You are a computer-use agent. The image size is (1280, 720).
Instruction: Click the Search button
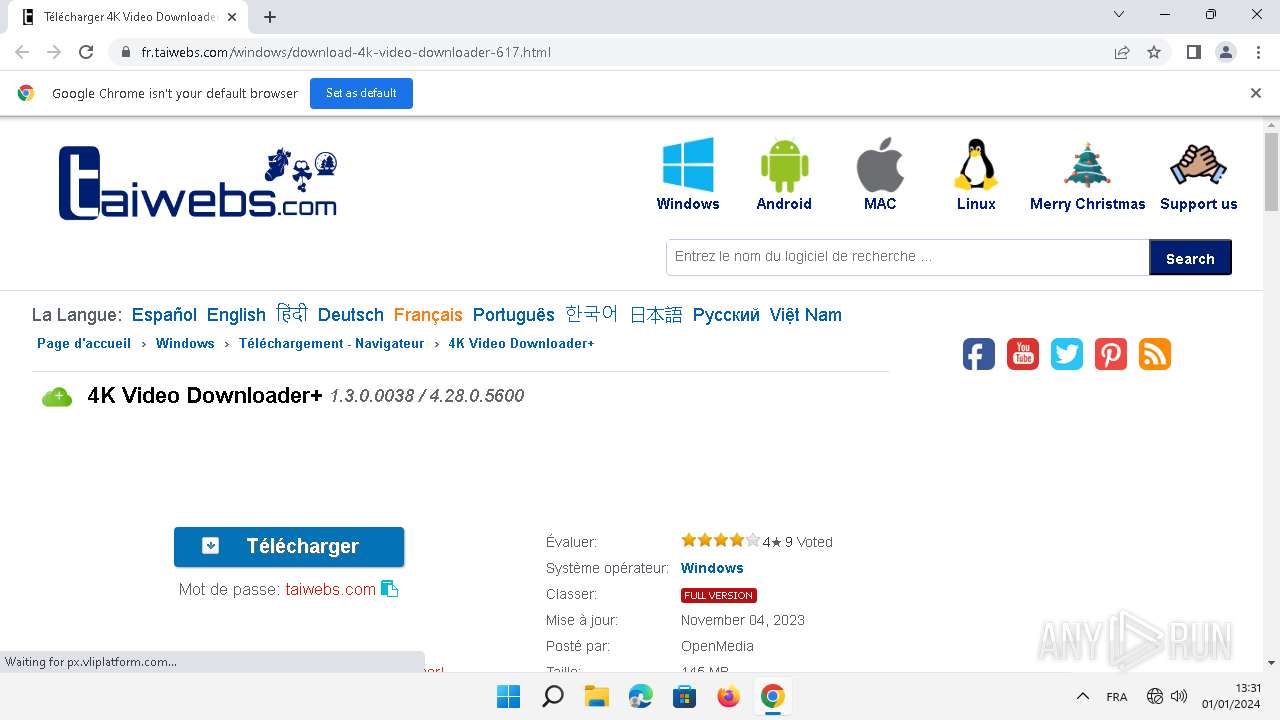[1190, 258]
